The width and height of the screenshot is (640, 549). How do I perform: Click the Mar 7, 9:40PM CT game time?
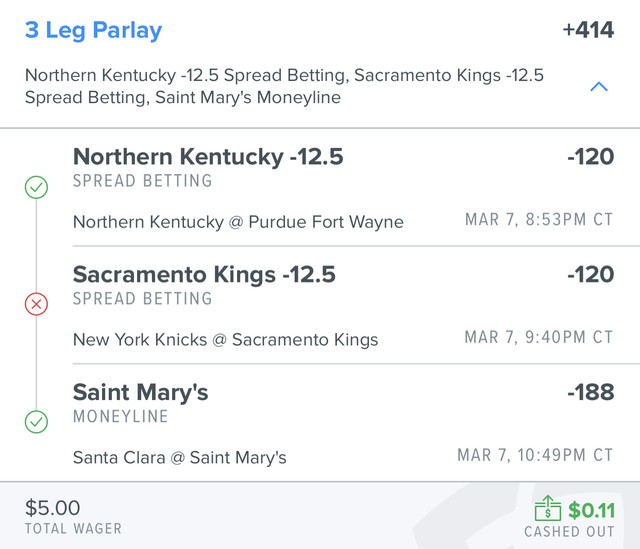pyautogui.click(x=539, y=338)
